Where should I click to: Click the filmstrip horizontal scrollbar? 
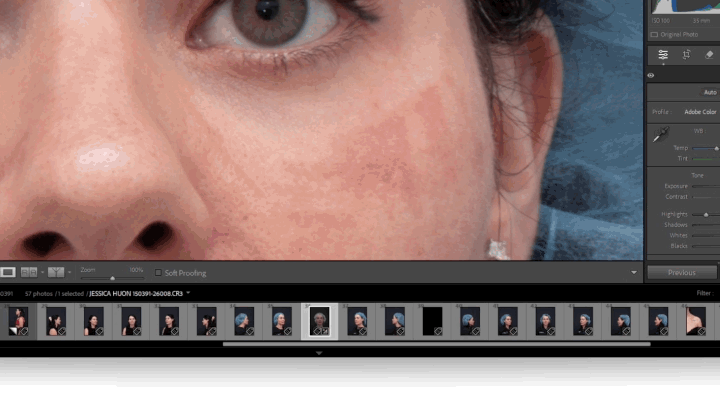click(x=436, y=344)
